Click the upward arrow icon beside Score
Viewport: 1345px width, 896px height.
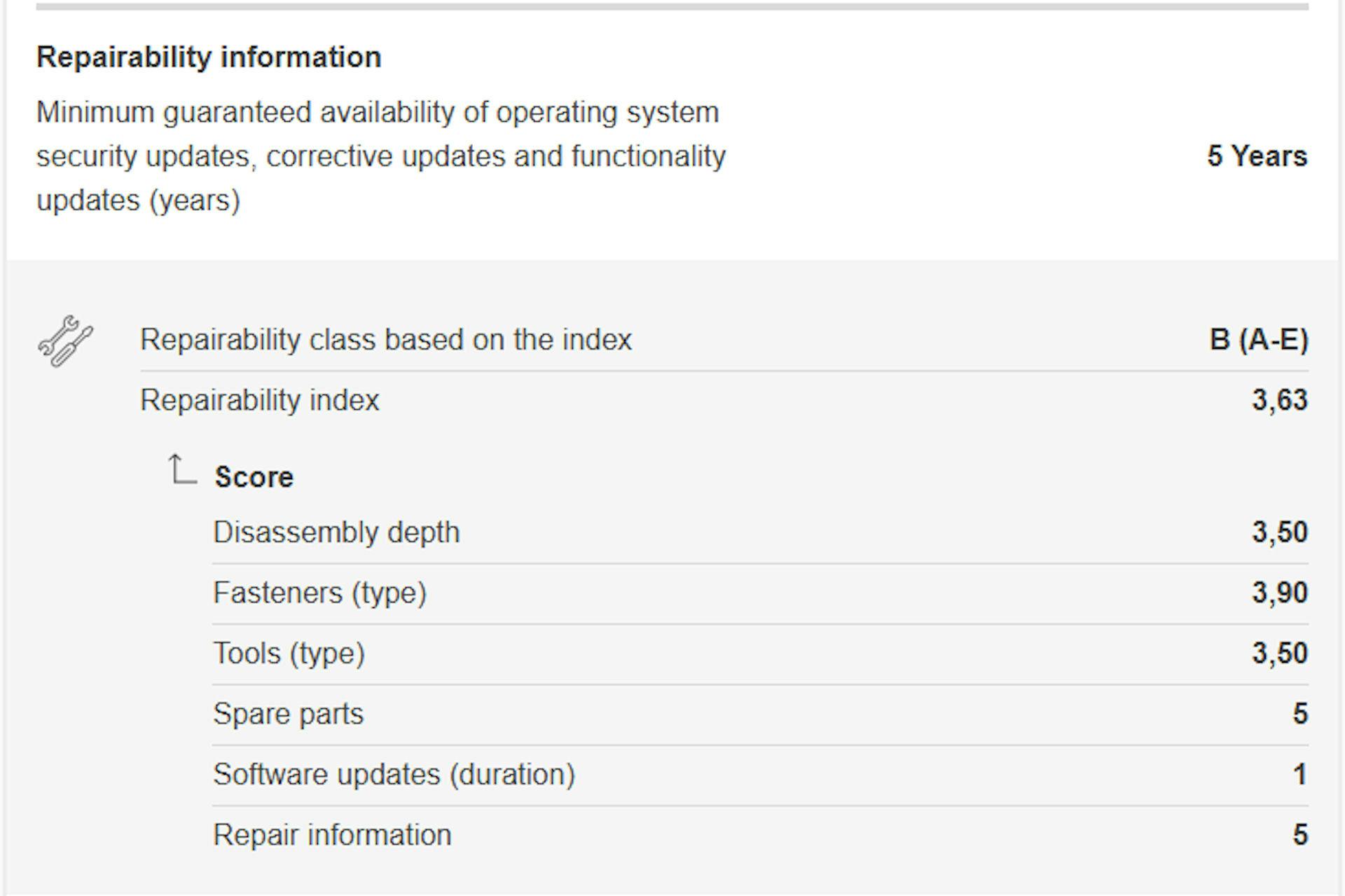click(x=181, y=470)
